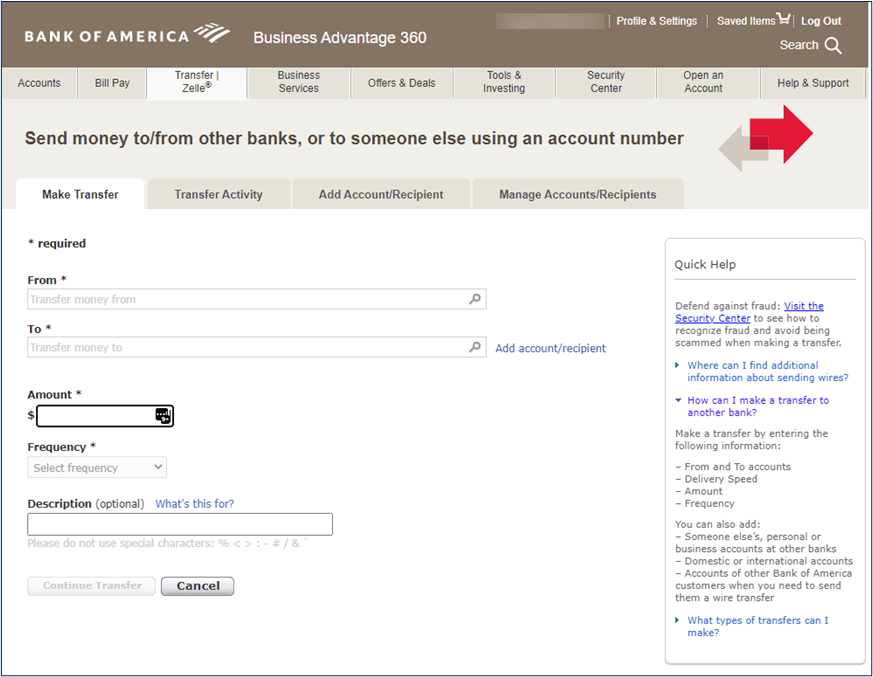
Task: Switch to the Manage Accounts/Recipients tab
Action: pyautogui.click(x=577, y=194)
